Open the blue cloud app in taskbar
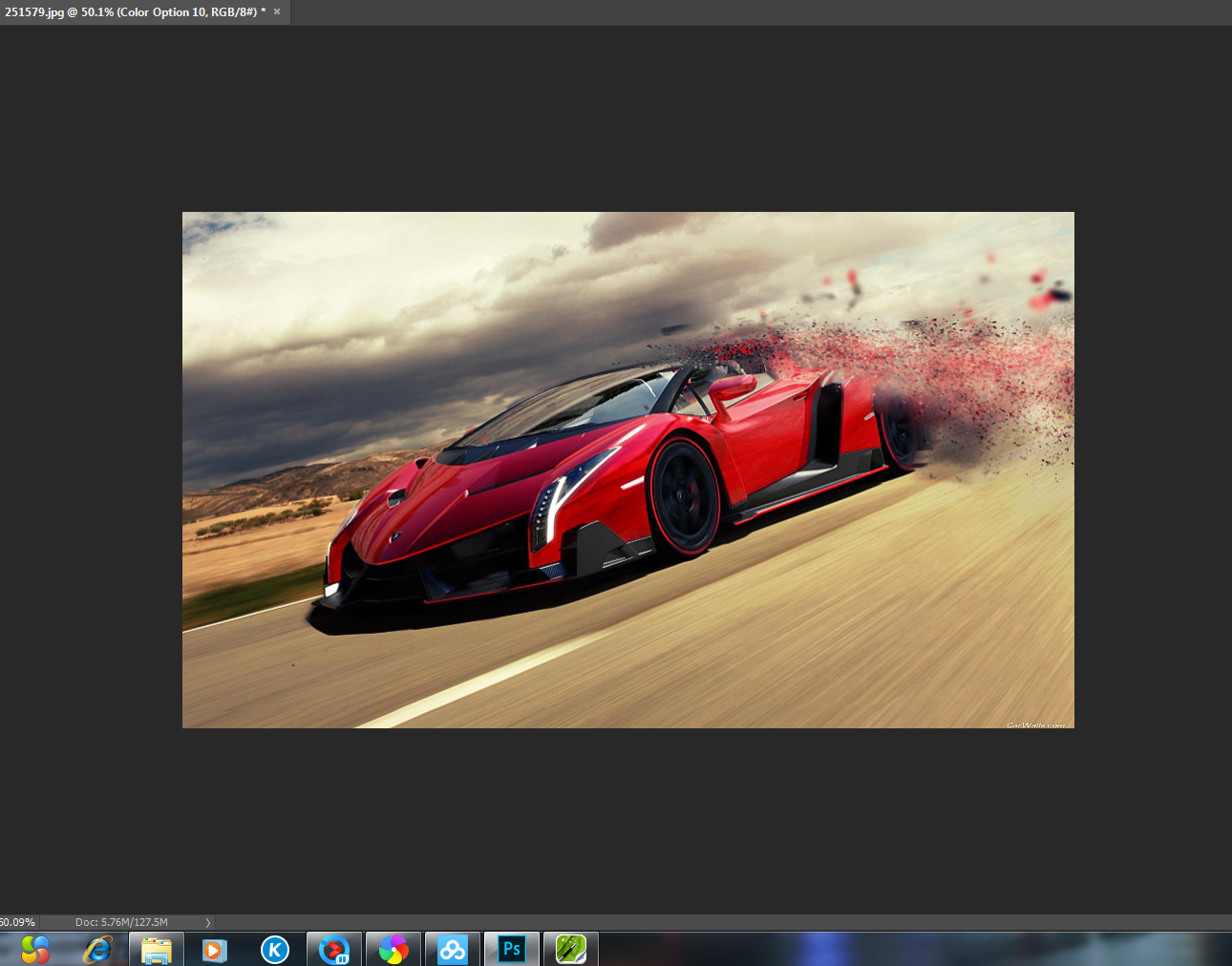This screenshot has width=1232, height=966. click(453, 950)
